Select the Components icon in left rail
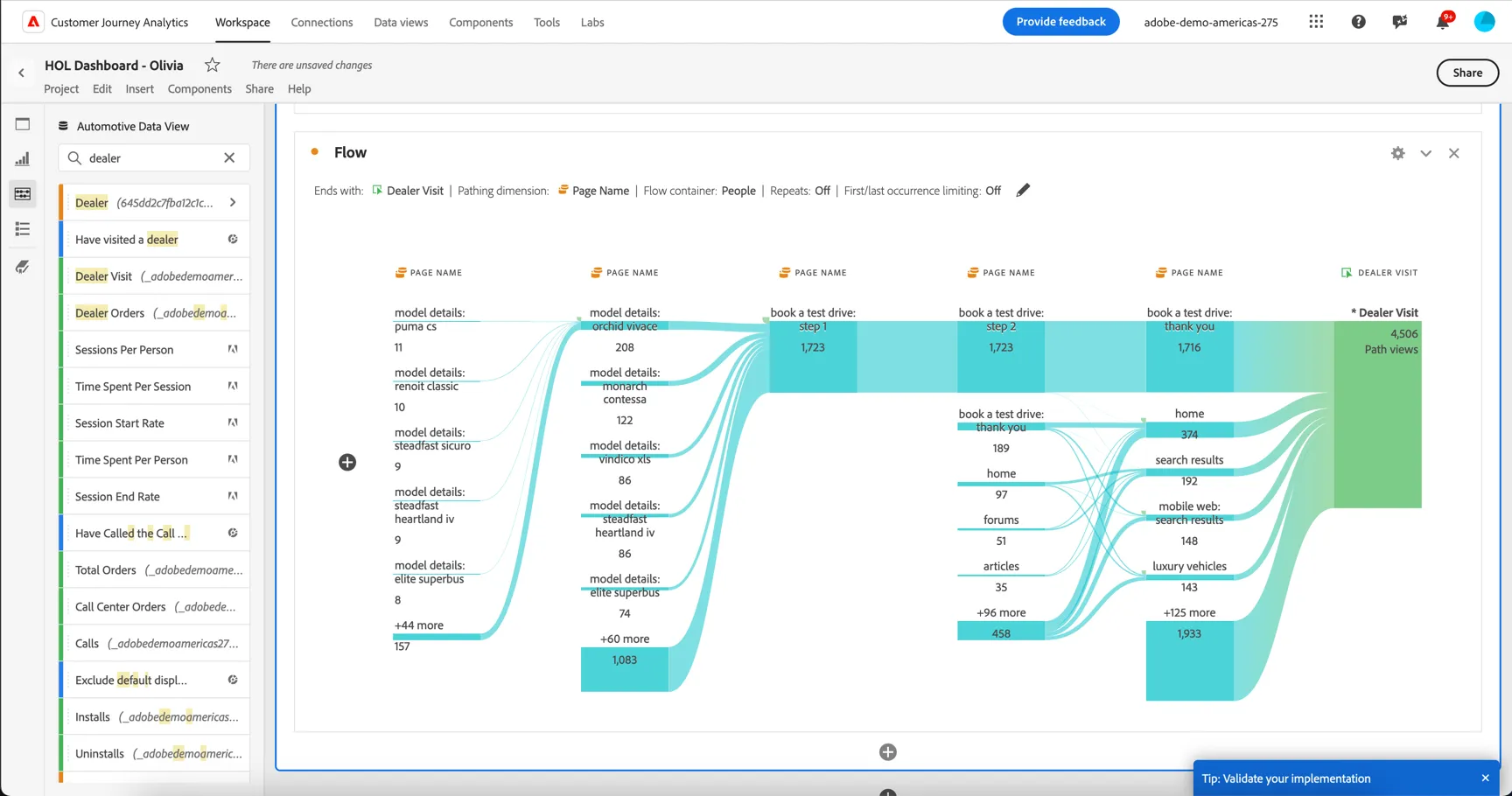 [x=23, y=194]
